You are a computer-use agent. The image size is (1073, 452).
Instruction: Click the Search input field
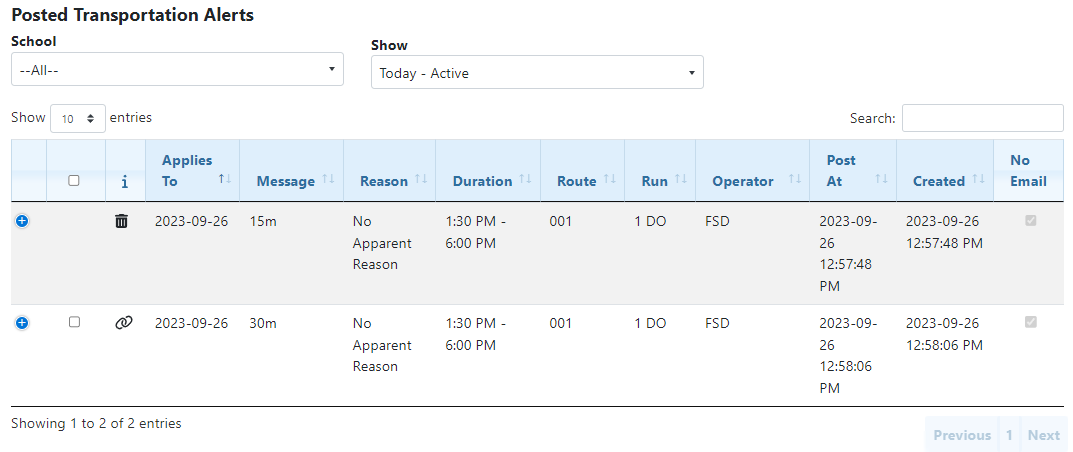click(982, 118)
